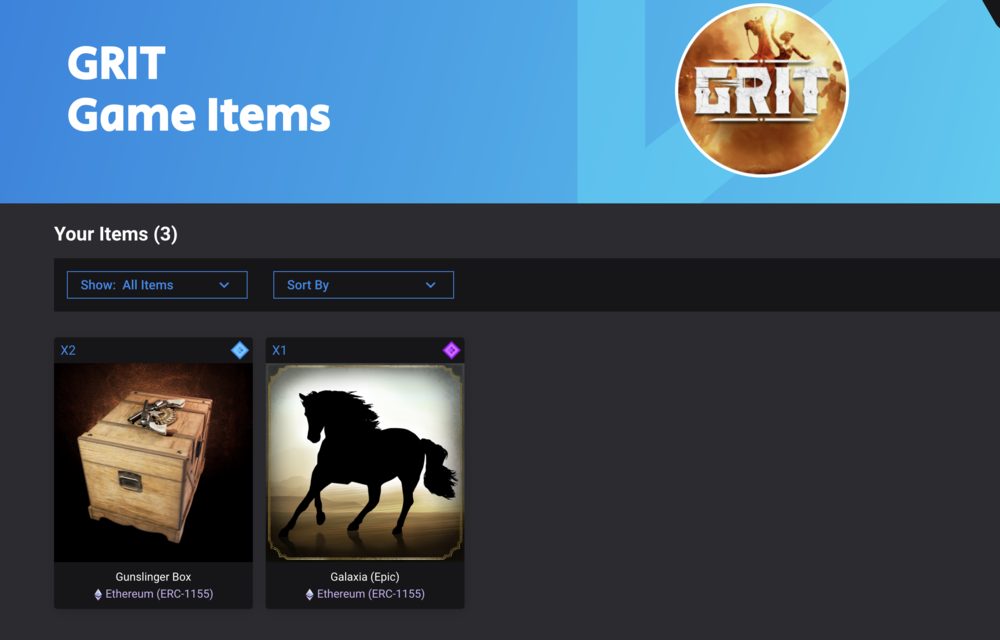The image size is (1000, 640).
Task: Click the Gunslinger Box item name
Action: pos(153,577)
